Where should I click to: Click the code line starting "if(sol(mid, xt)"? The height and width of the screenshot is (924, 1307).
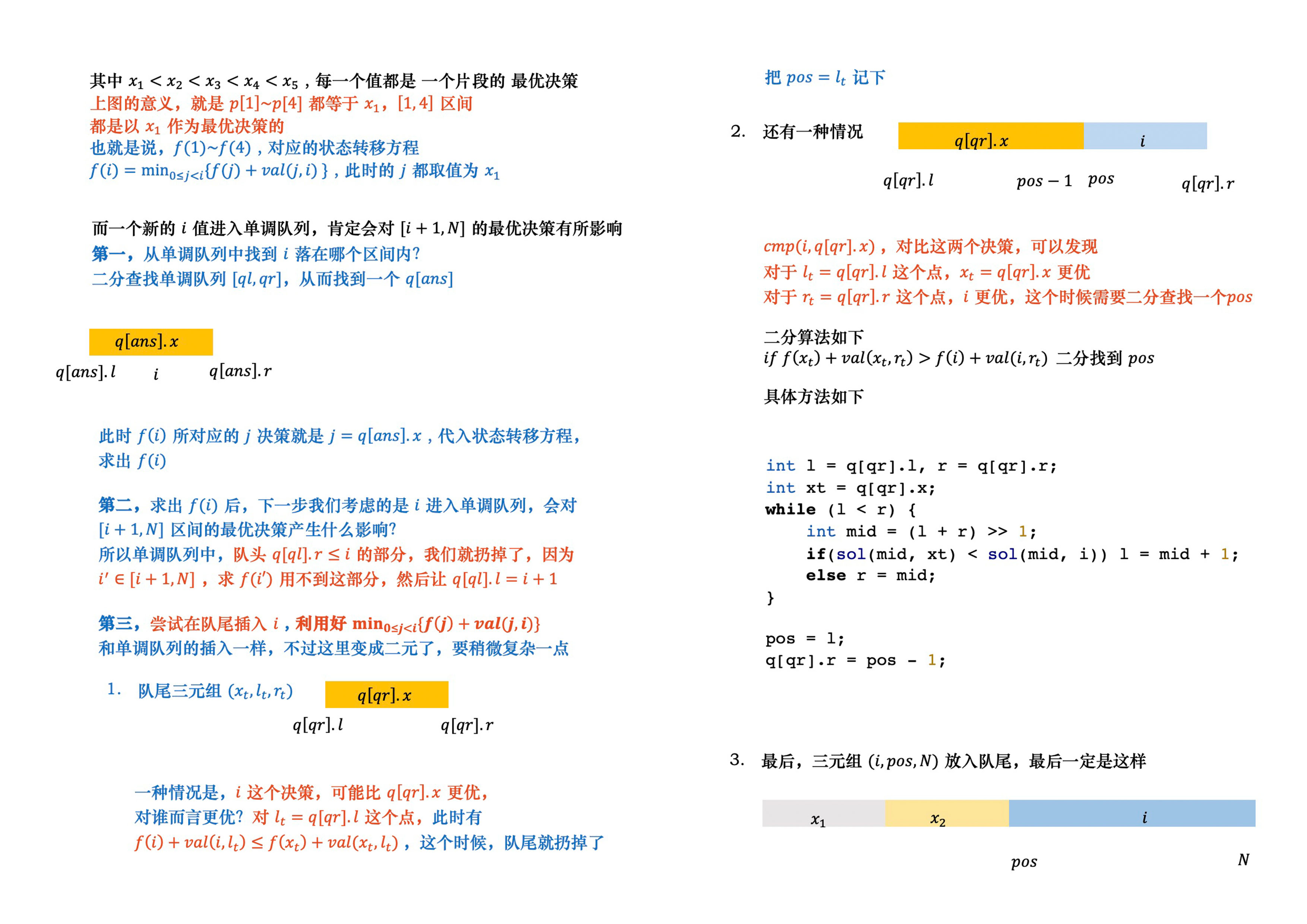pyautogui.click(x=1022, y=554)
